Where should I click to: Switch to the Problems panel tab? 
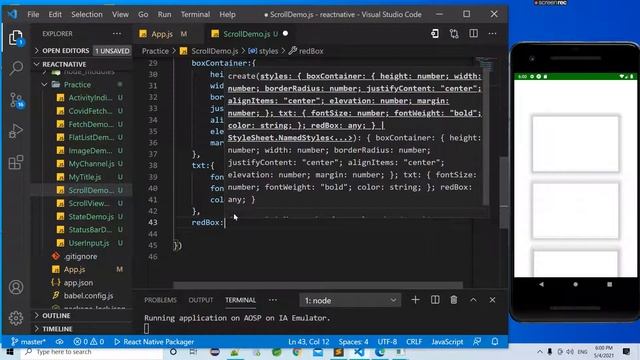tap(160, 300)
